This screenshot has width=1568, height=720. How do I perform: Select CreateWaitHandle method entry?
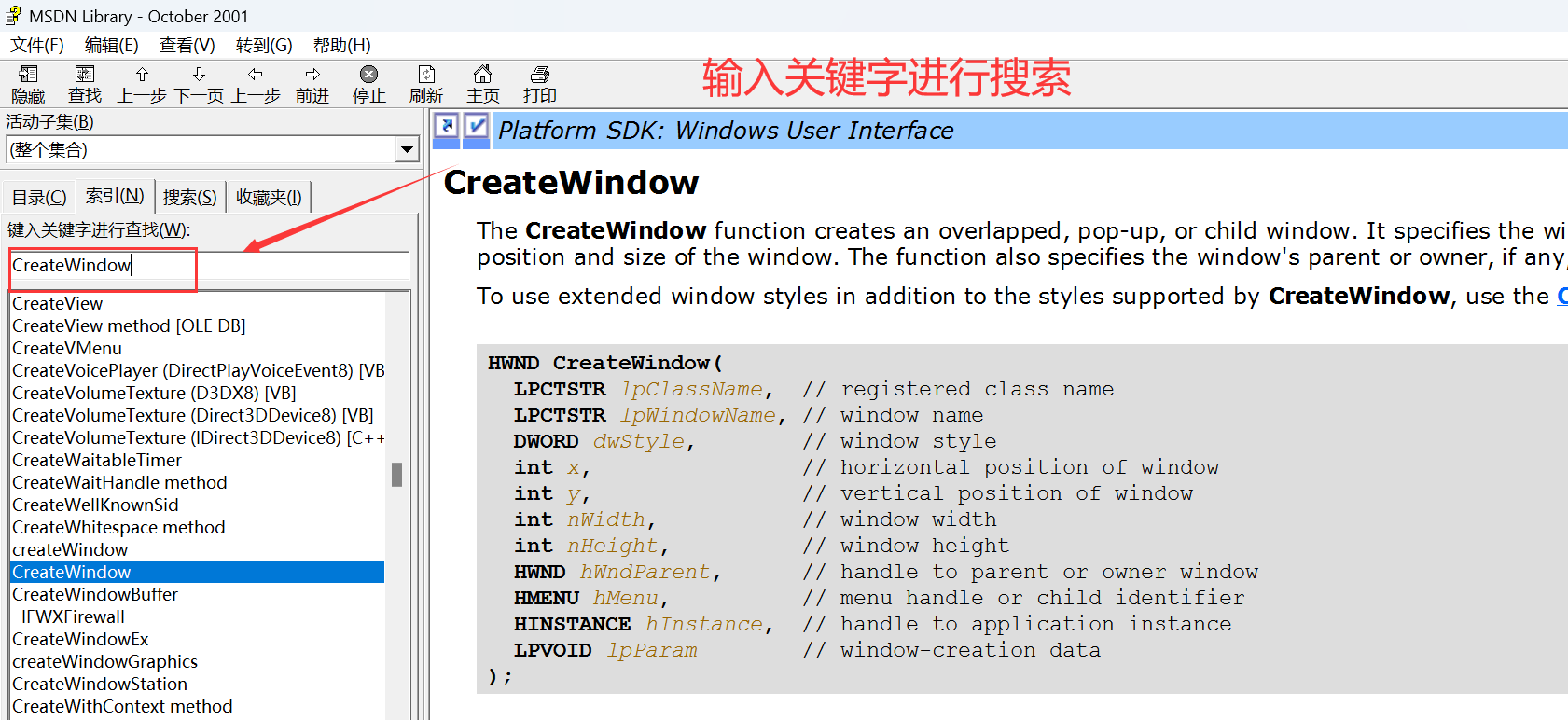119,482
